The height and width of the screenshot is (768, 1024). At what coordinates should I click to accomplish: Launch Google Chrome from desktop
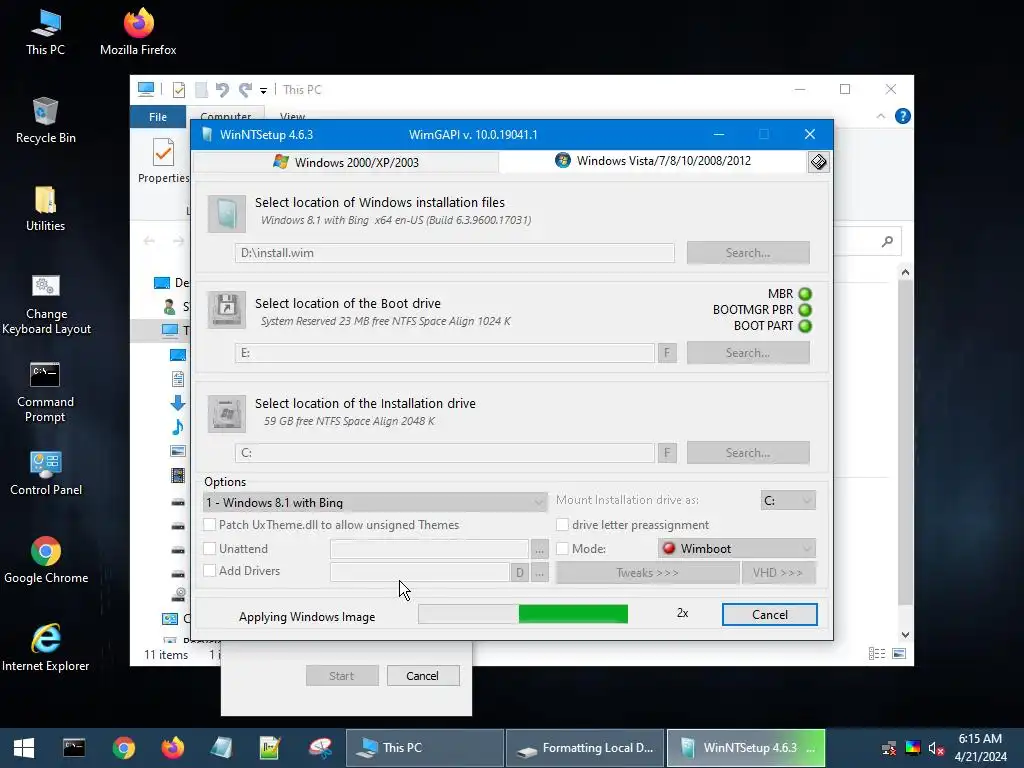pyautogui.click(x=46, y=560)
